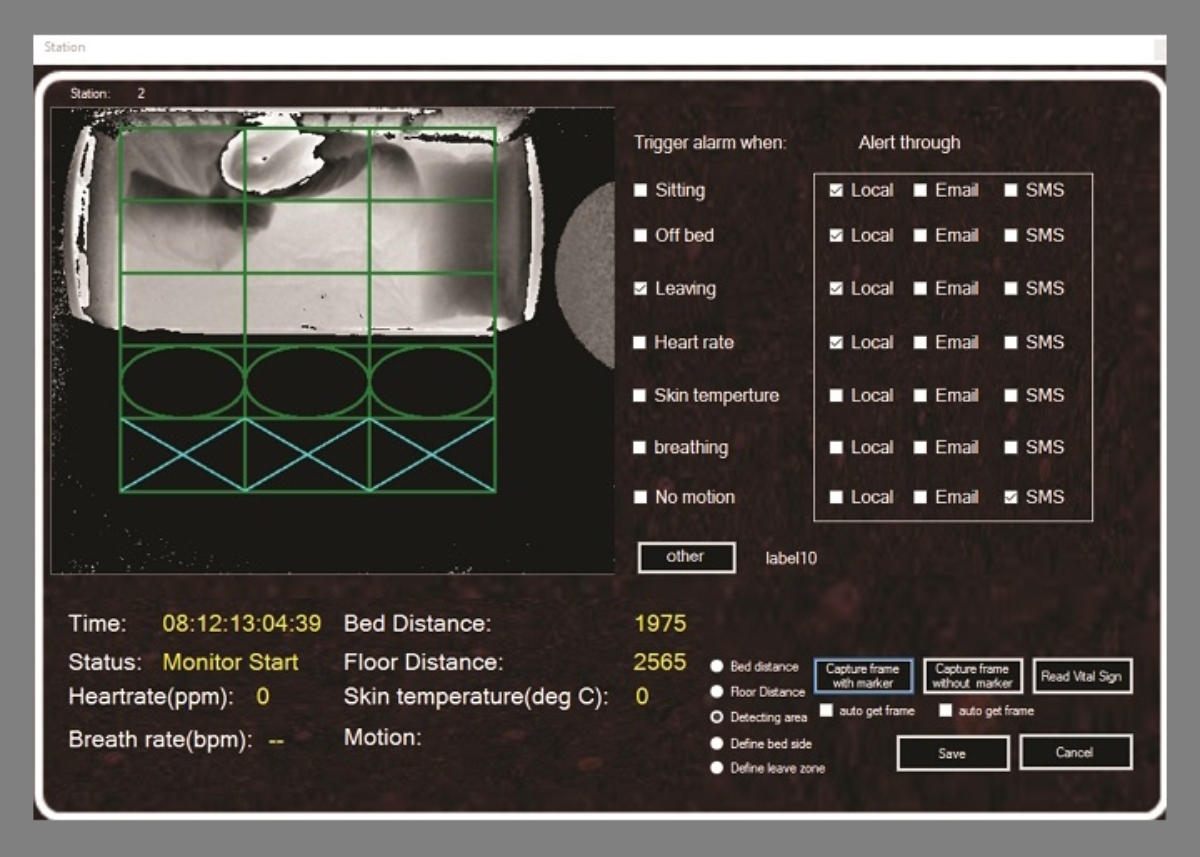Enable the No motion alarm trigger
Screen dimensions: 1200x857
(641, 497)
